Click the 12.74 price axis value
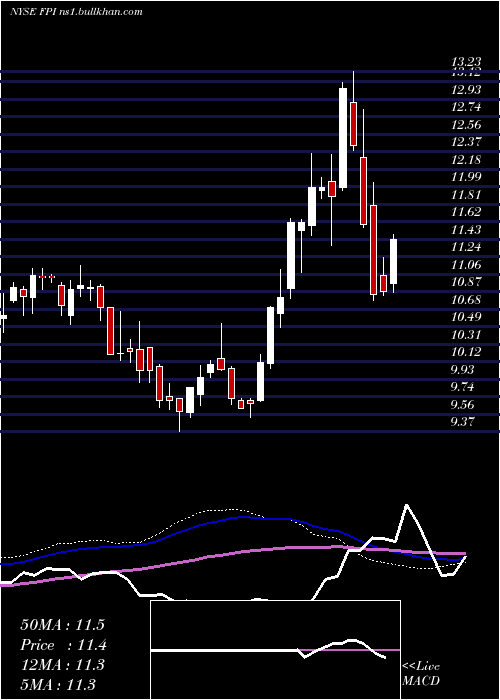Image resolution: width=500 pixels, height=700 pixels. pyautogui.click(x=466, y=107)
